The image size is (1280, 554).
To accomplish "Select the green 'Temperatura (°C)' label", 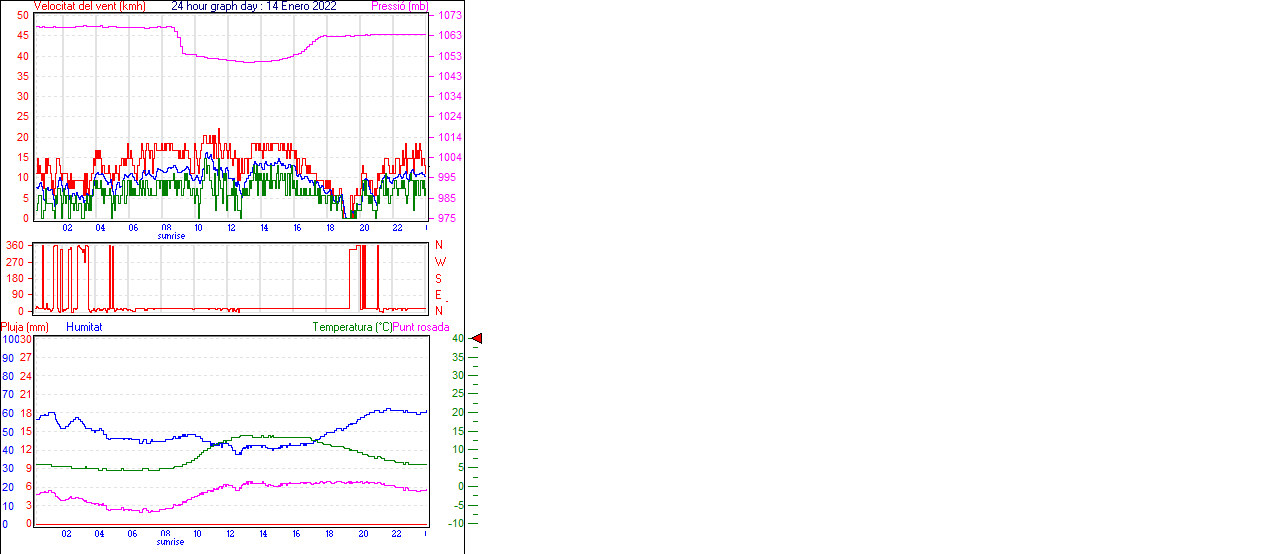I will tap(352, 327).
